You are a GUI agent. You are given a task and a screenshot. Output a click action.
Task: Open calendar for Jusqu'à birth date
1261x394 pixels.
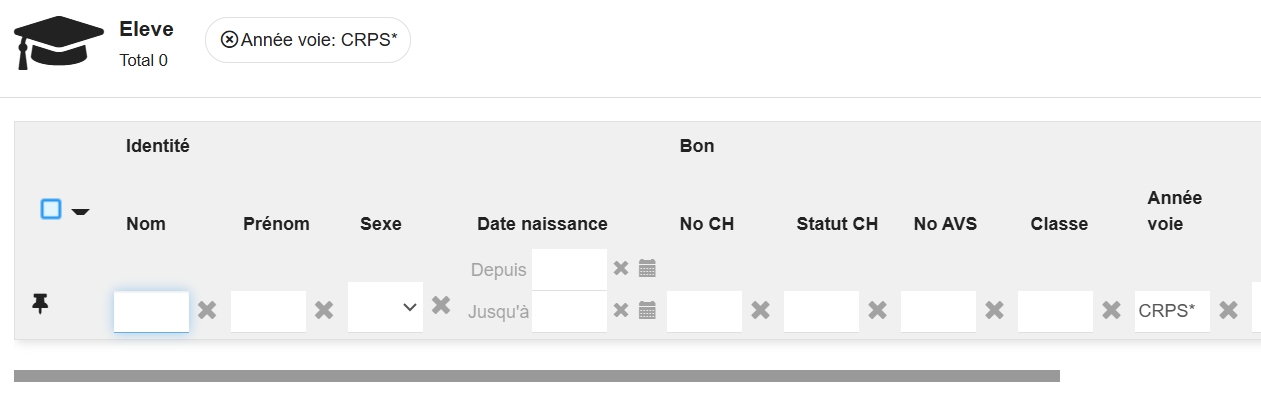647,310
